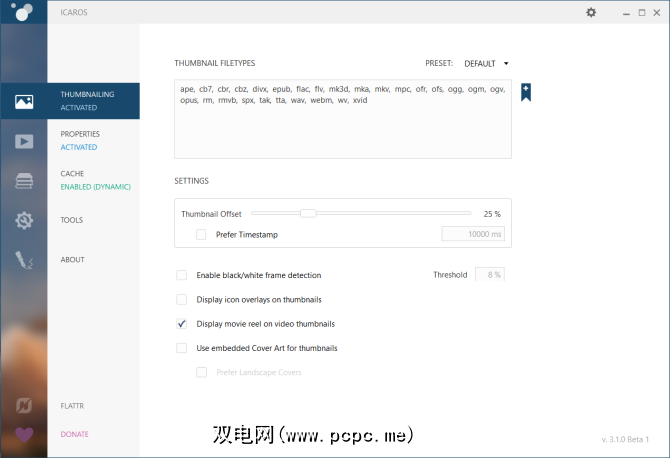Select the About pen icon in sidebar
670x458 pixels.
[24, 260]
